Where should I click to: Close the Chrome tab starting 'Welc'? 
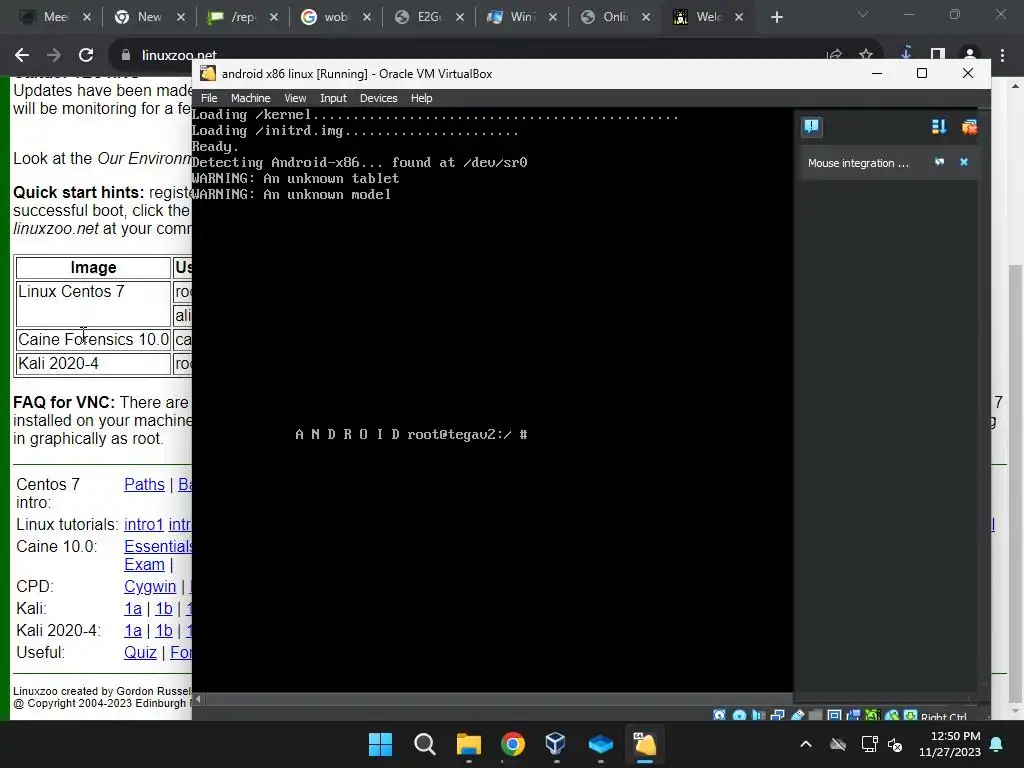(x=739, y=18)
